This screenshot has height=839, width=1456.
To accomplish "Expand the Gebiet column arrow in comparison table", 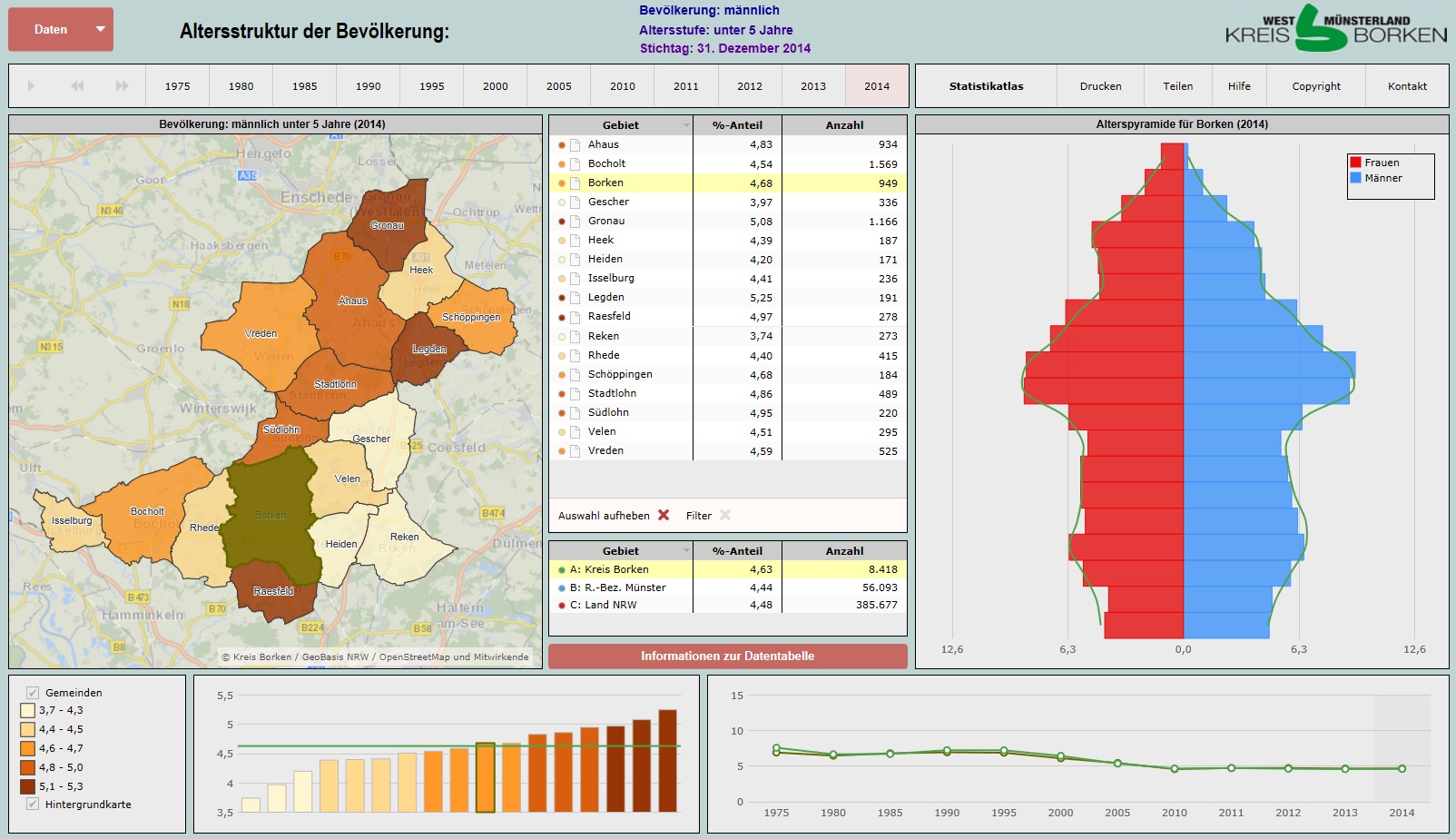I will pyautogui.click(x=686, y=551).
